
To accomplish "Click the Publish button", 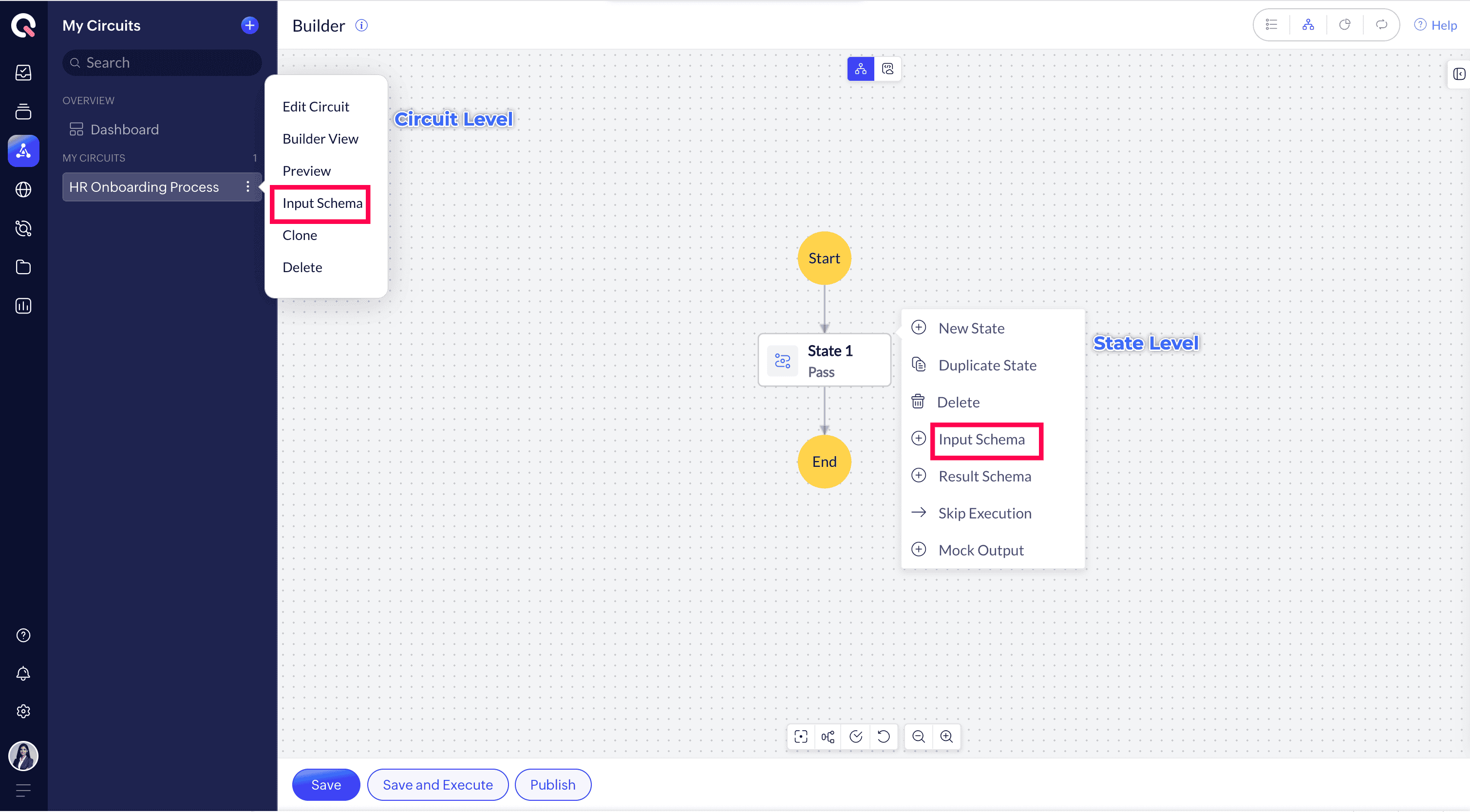I will tap(552, 785).
